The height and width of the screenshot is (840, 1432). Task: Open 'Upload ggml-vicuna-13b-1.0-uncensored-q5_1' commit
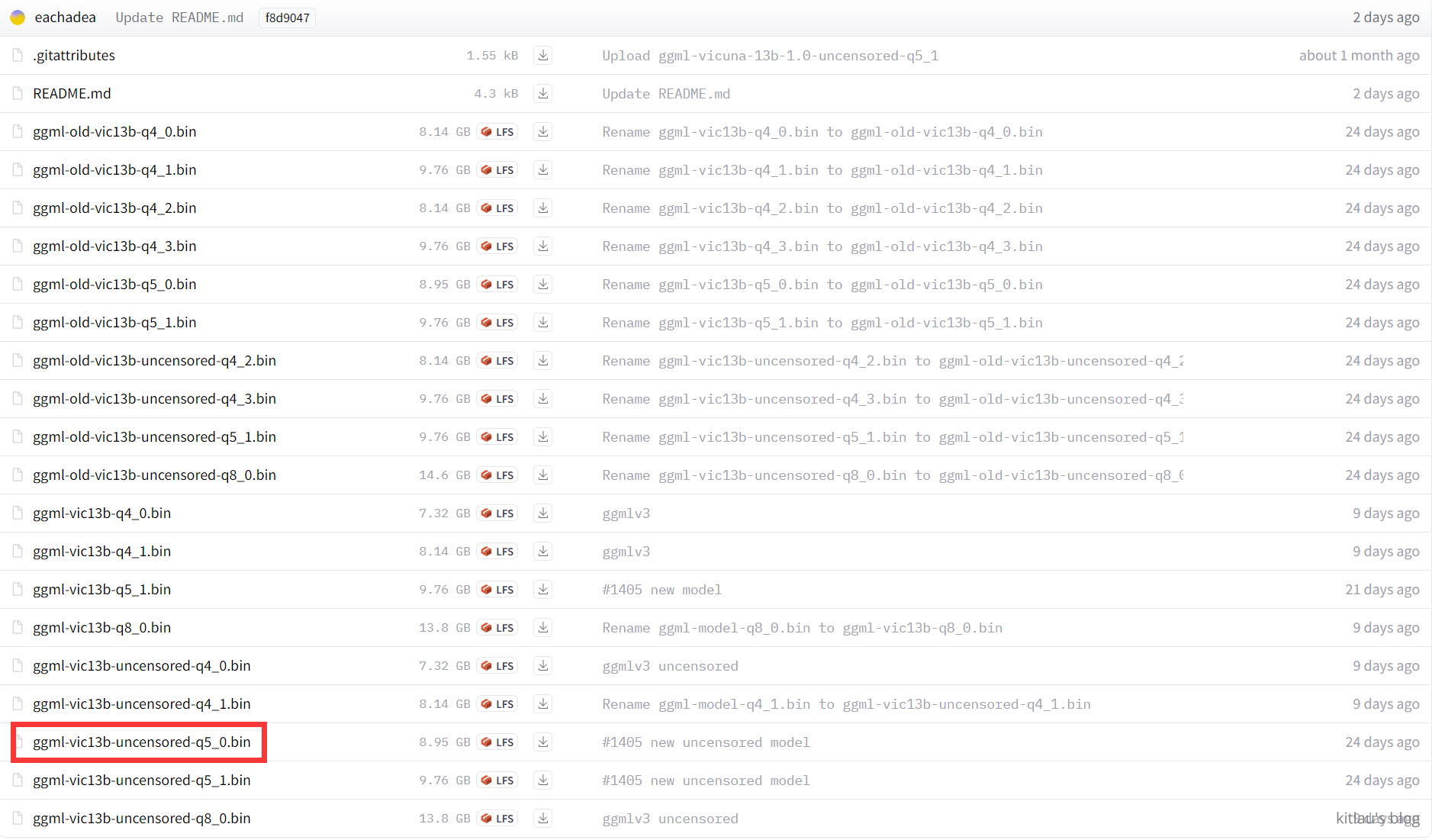tap(770, 56)
